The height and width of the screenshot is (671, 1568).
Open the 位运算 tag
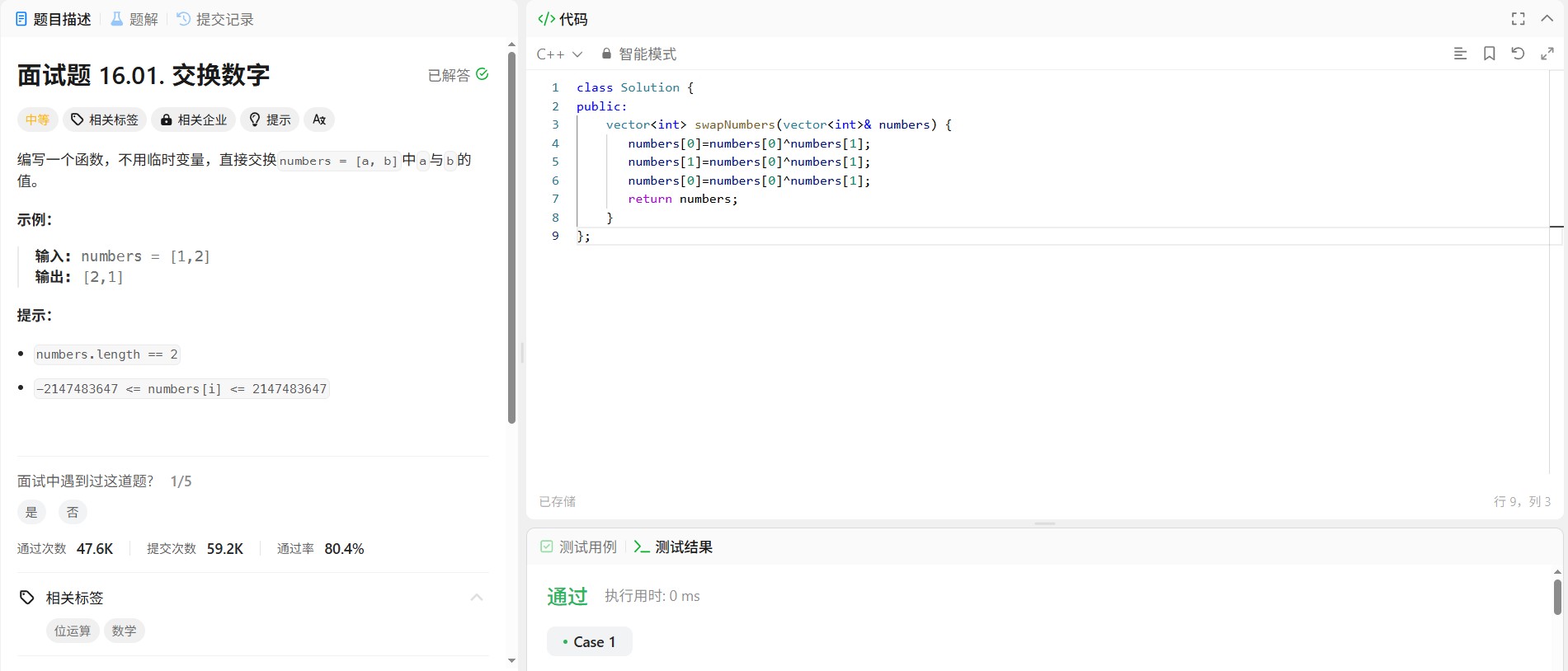click(73, 631)
